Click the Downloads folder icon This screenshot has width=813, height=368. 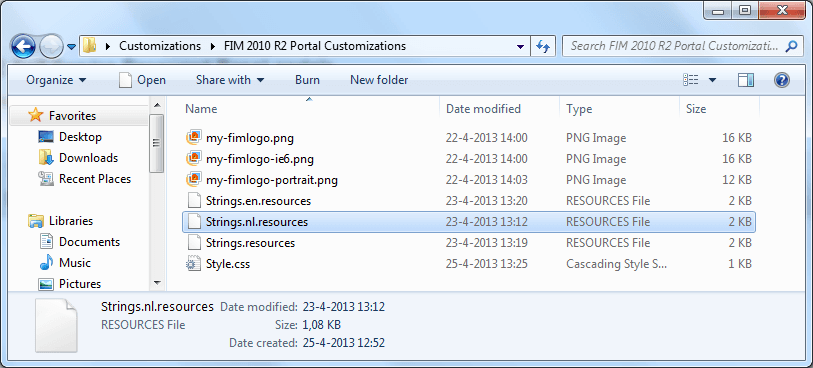pyautogui.click(x=46, y=158)
